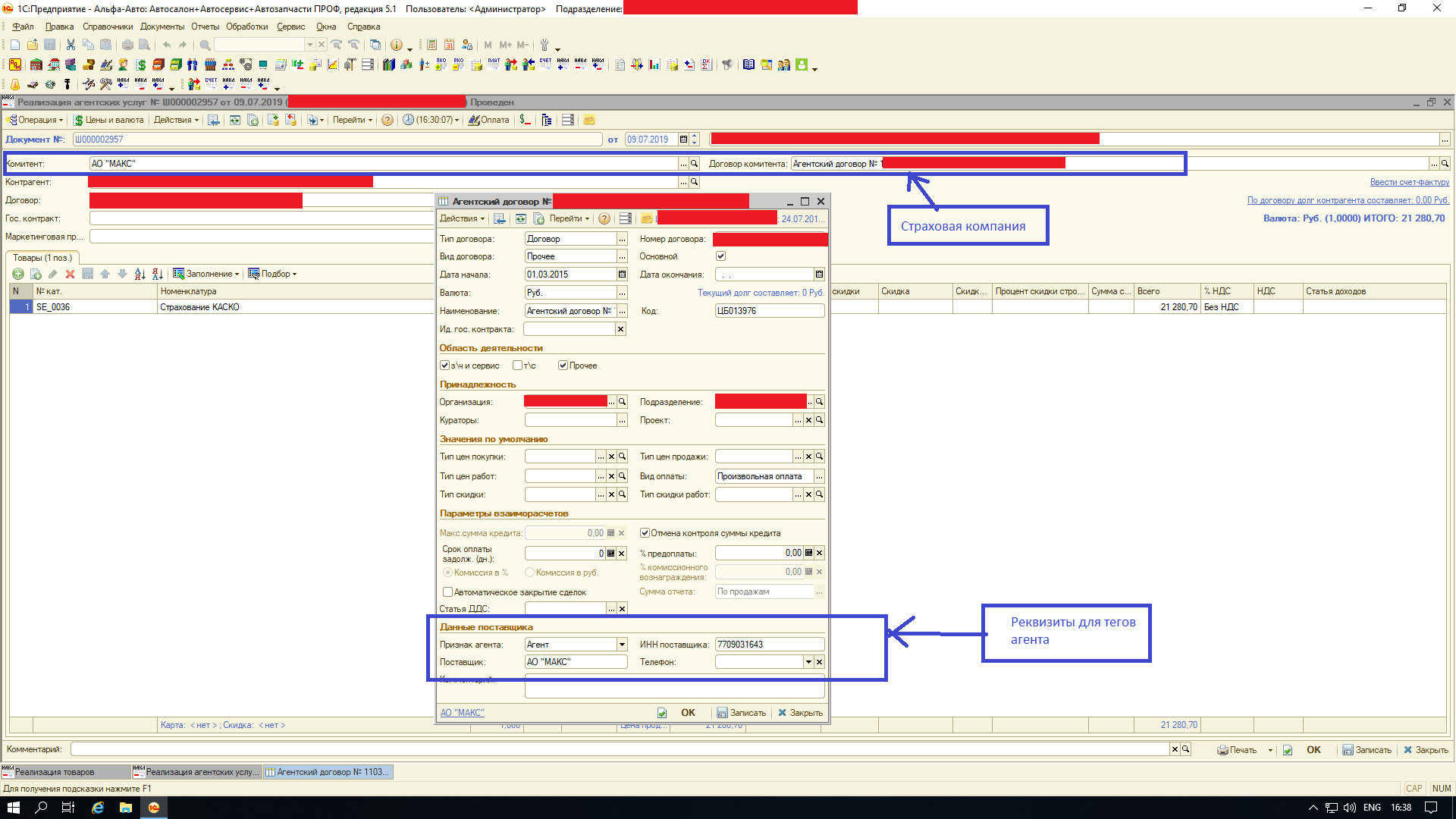Toggle the з\ч и сервис checkbox
1456x819 pixels.
444,366
